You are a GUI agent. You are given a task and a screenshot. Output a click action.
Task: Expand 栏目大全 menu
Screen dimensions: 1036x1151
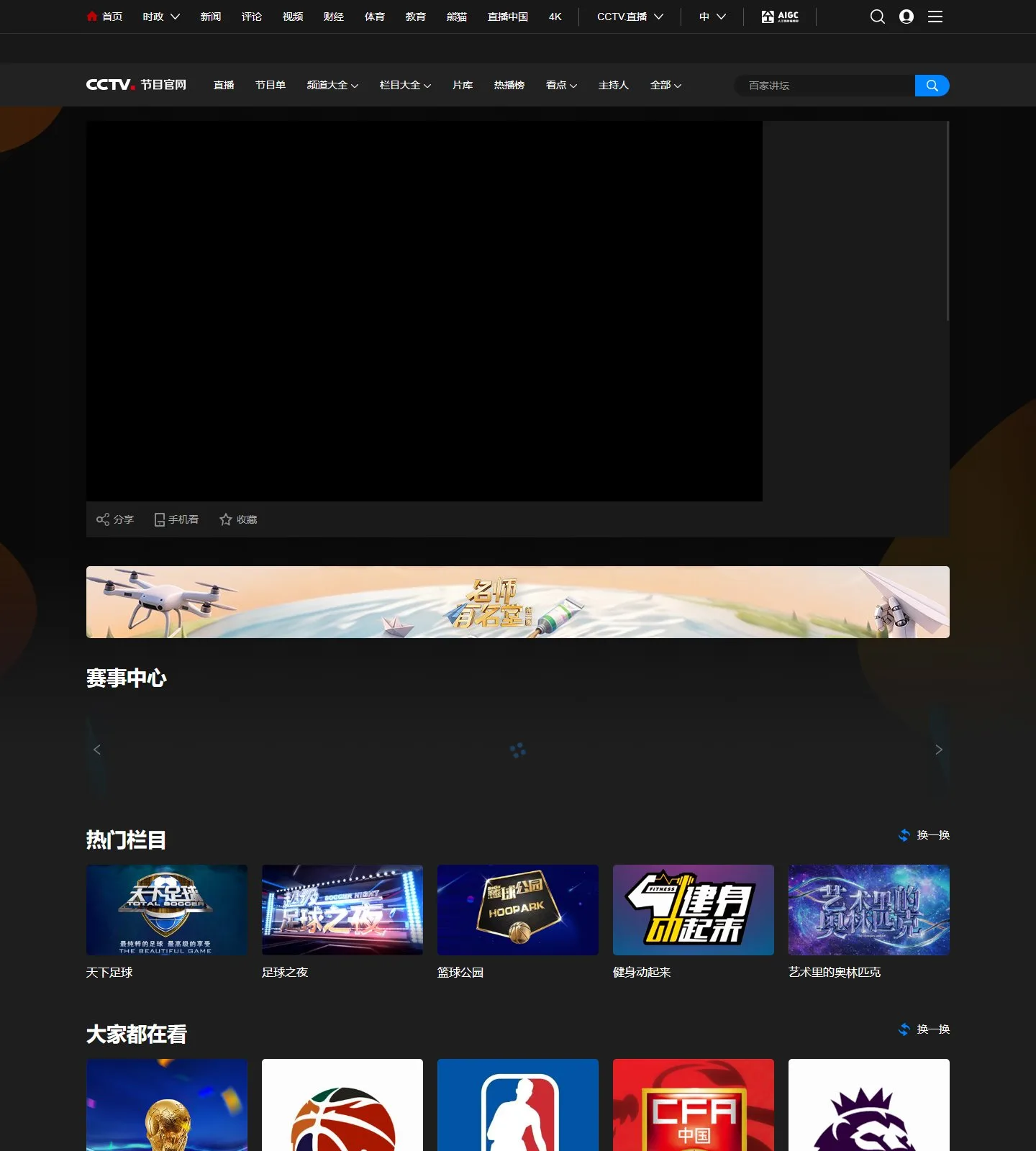[x=405, y=85]
